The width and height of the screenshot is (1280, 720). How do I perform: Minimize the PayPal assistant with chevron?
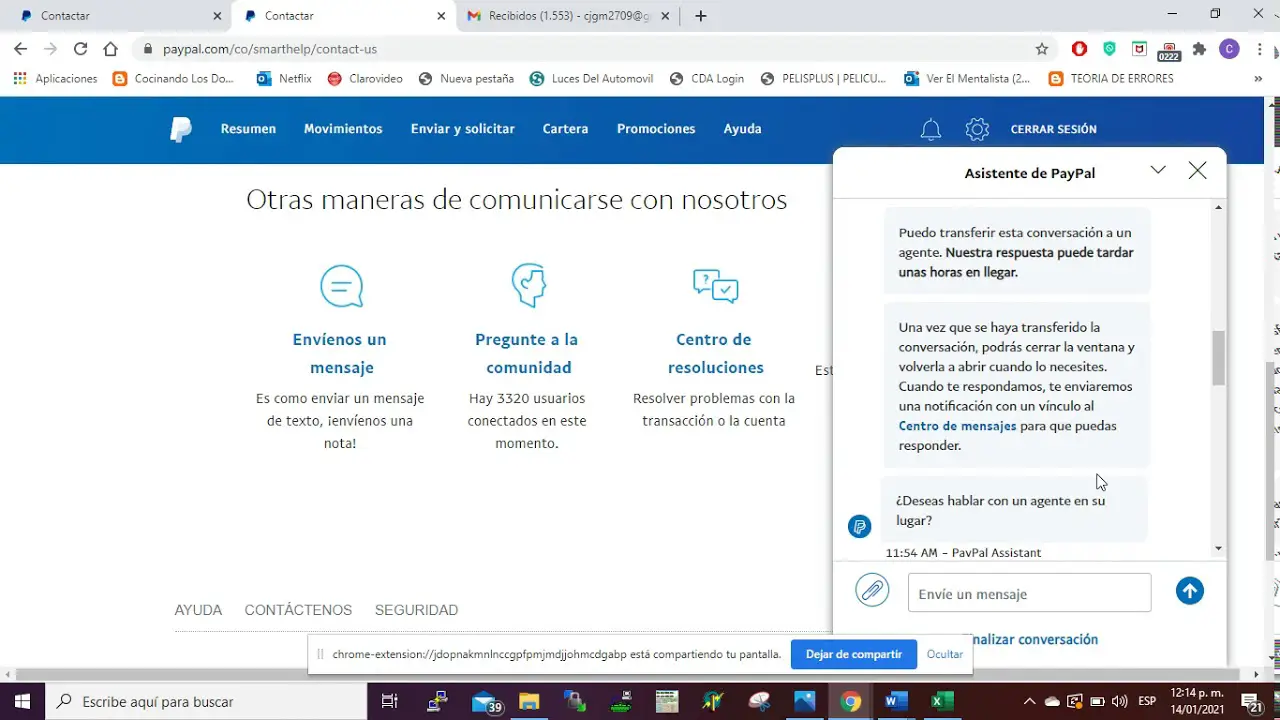coord(1158,170)
